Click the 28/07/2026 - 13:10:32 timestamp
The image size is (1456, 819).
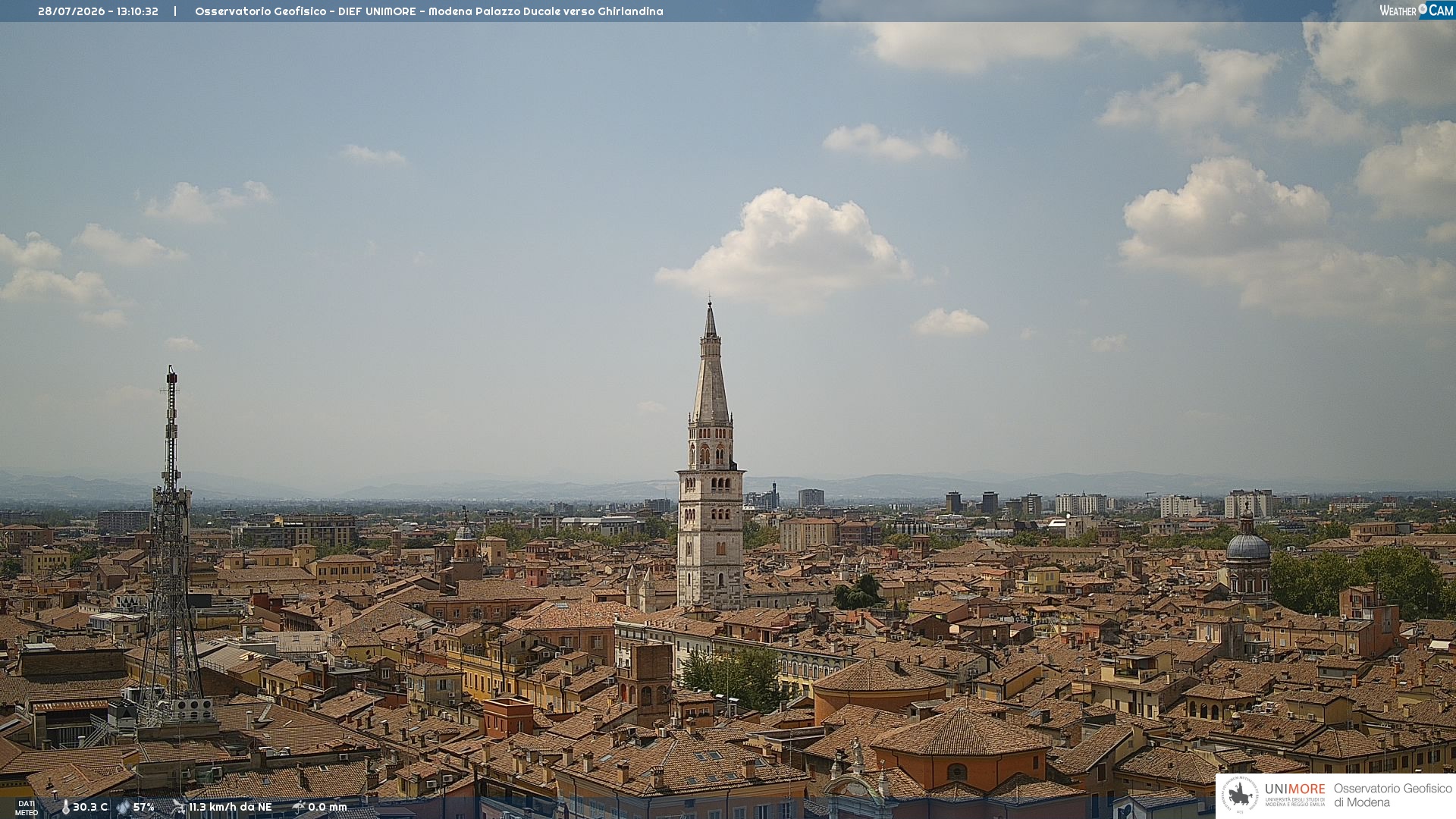coord(98,11)
